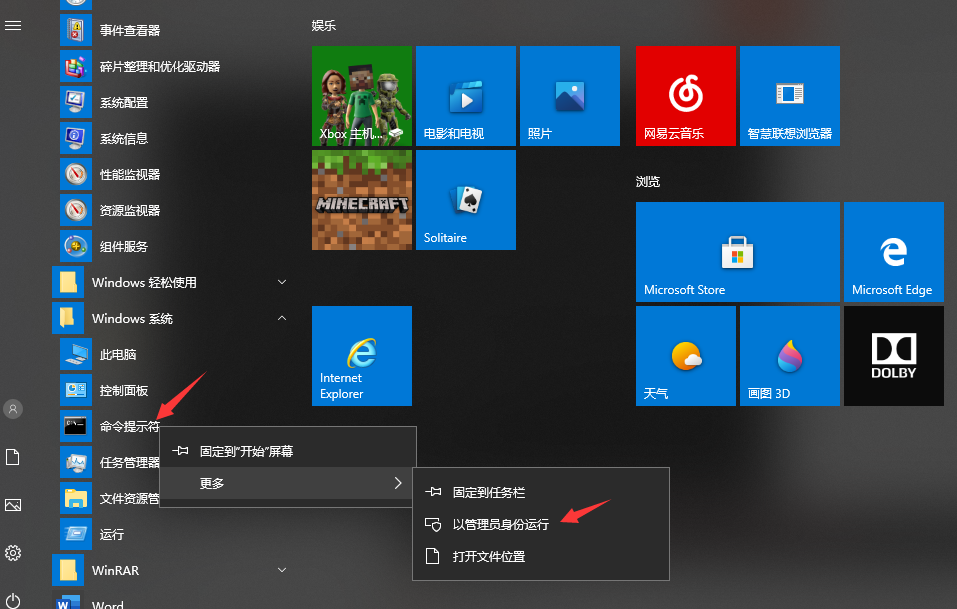957x609 pixels.
Task: Open 控制面板 icon
Action: [x=76, y=391]
